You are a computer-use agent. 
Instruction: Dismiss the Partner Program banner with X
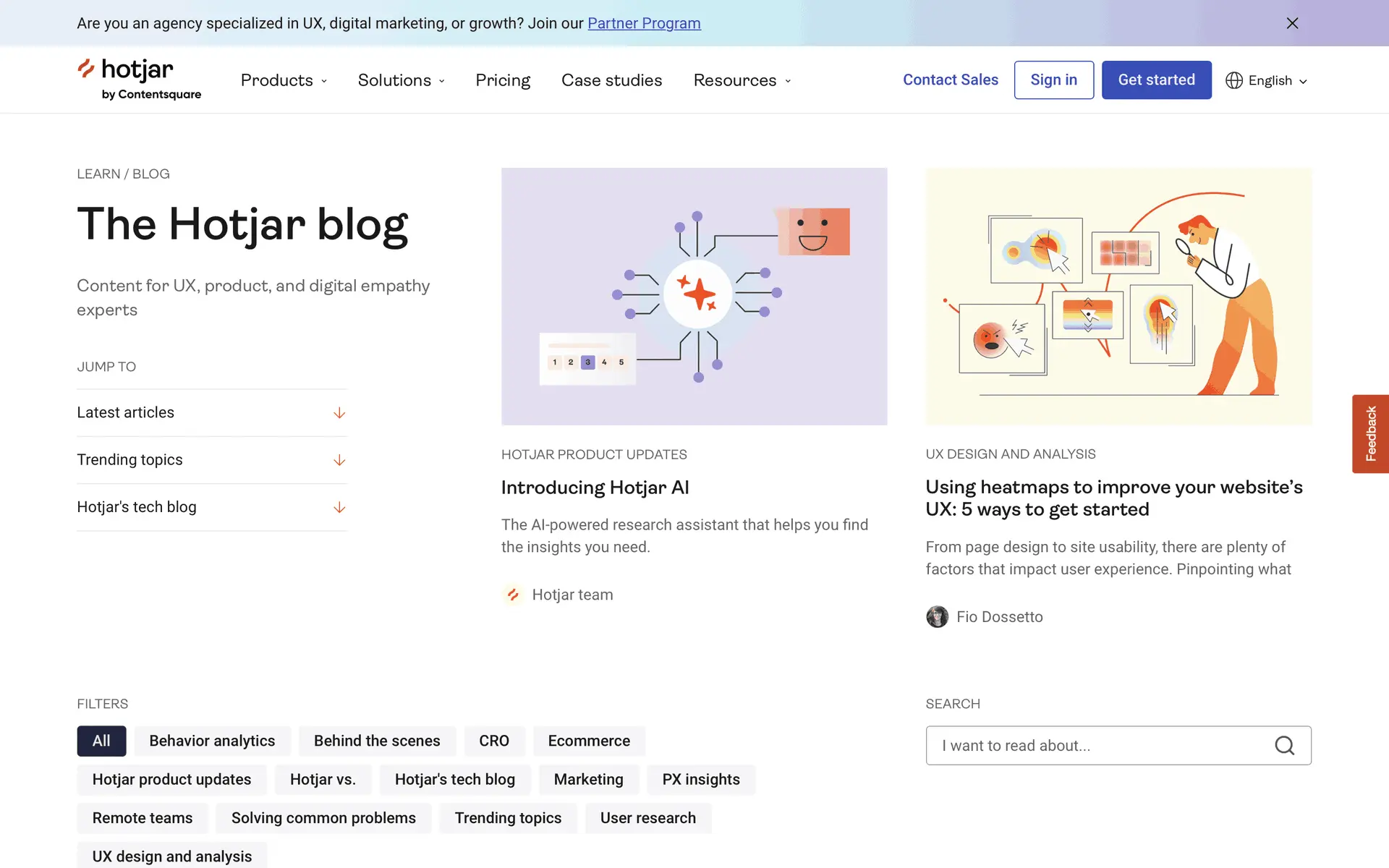tap(1292, 23)
